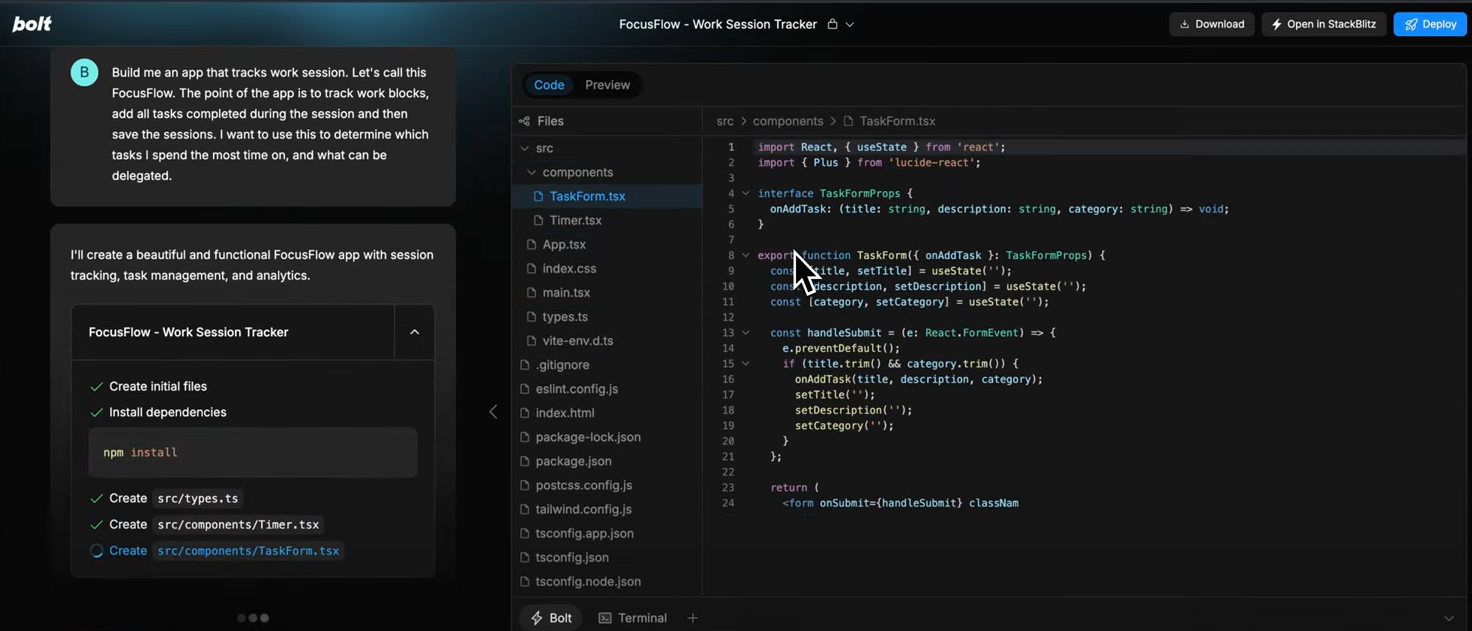This screenshot has width=1472, height=631.
Task: Click file icon next to App.tsx
Action: [532, 244]
